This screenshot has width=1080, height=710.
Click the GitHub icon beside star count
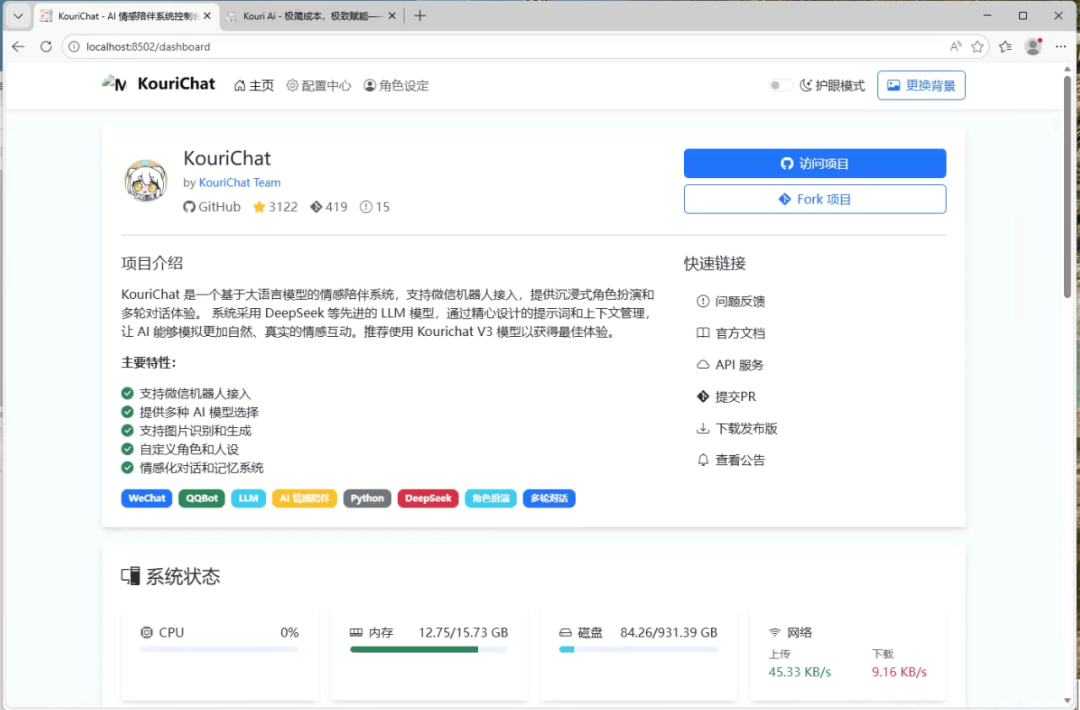pos(189,207)
